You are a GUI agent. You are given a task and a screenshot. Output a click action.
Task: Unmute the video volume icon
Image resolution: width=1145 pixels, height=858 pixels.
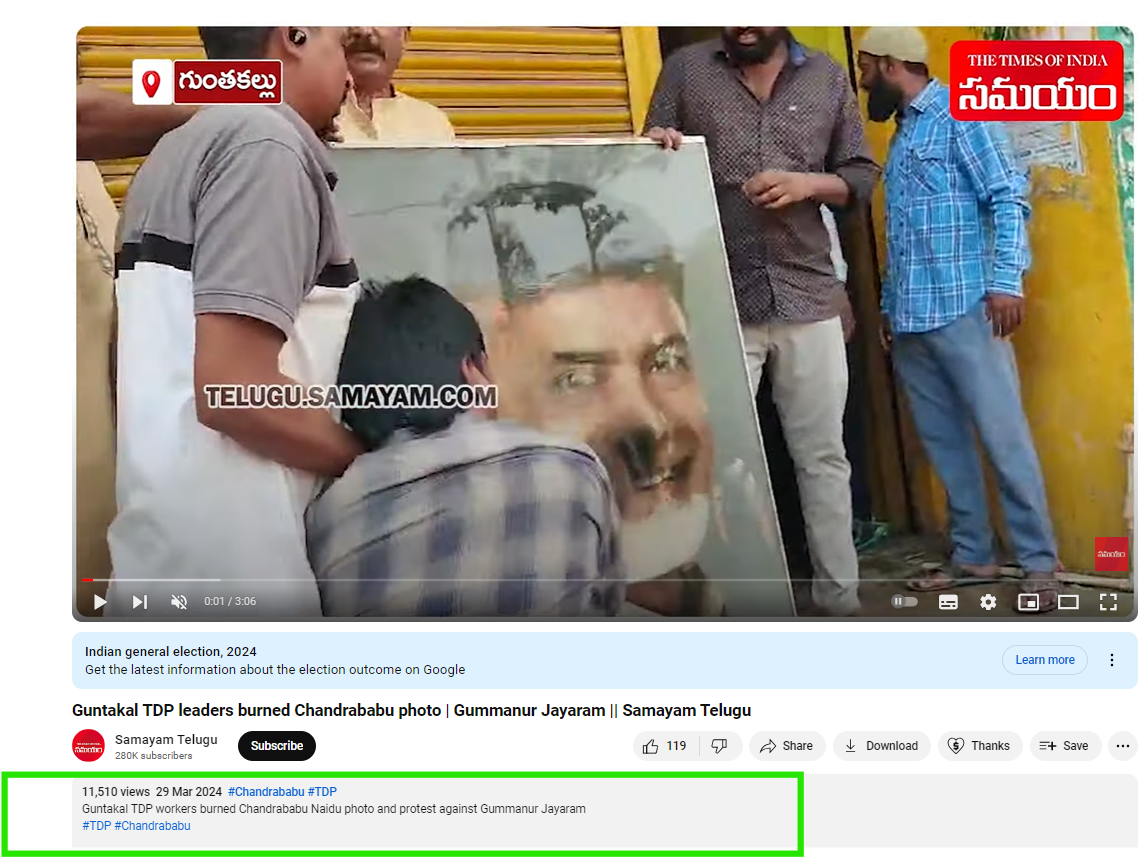(179, 602)
